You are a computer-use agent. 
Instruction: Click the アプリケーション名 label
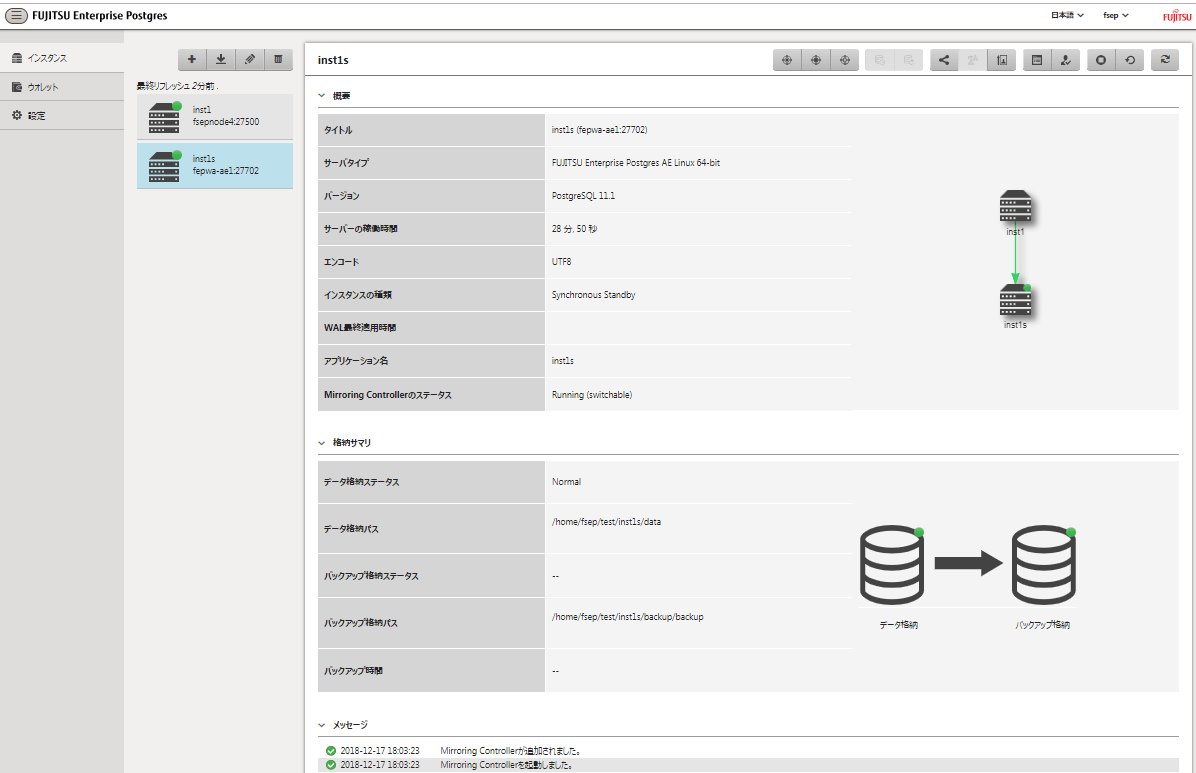[356, 360]
